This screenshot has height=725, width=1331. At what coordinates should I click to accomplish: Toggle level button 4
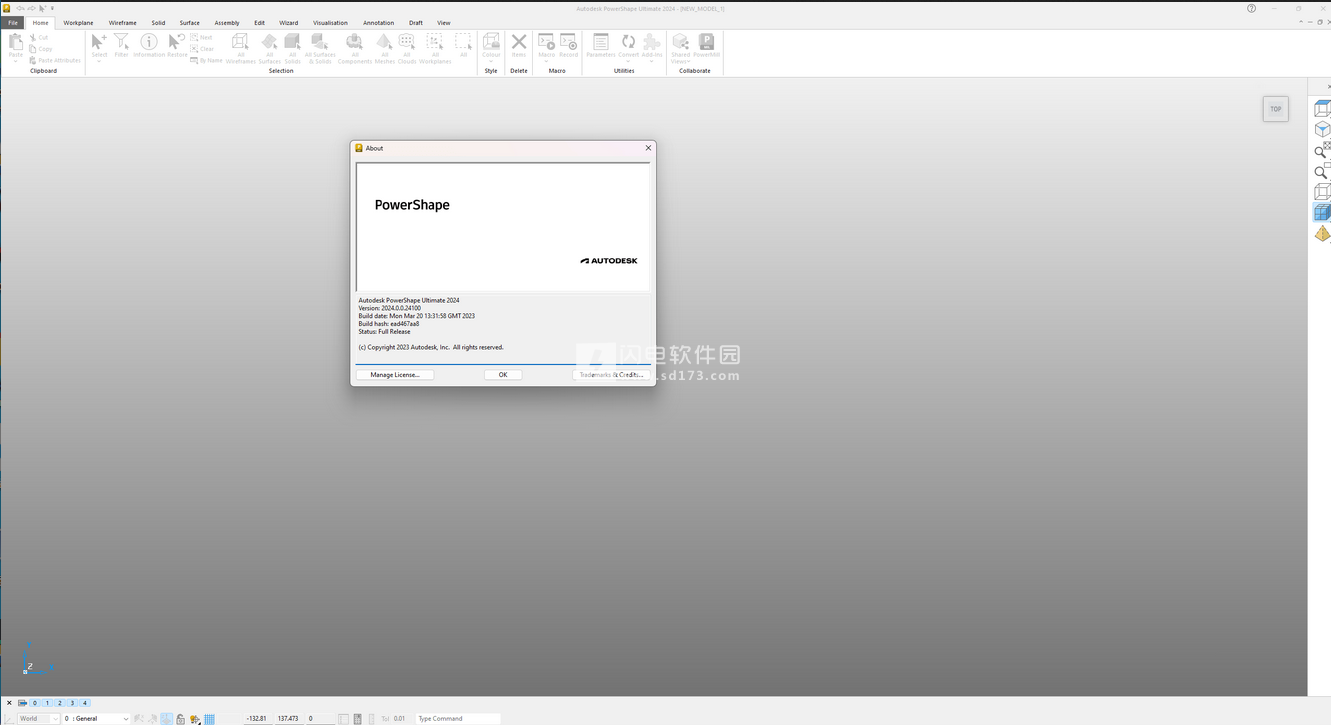(x=85, y=703)
